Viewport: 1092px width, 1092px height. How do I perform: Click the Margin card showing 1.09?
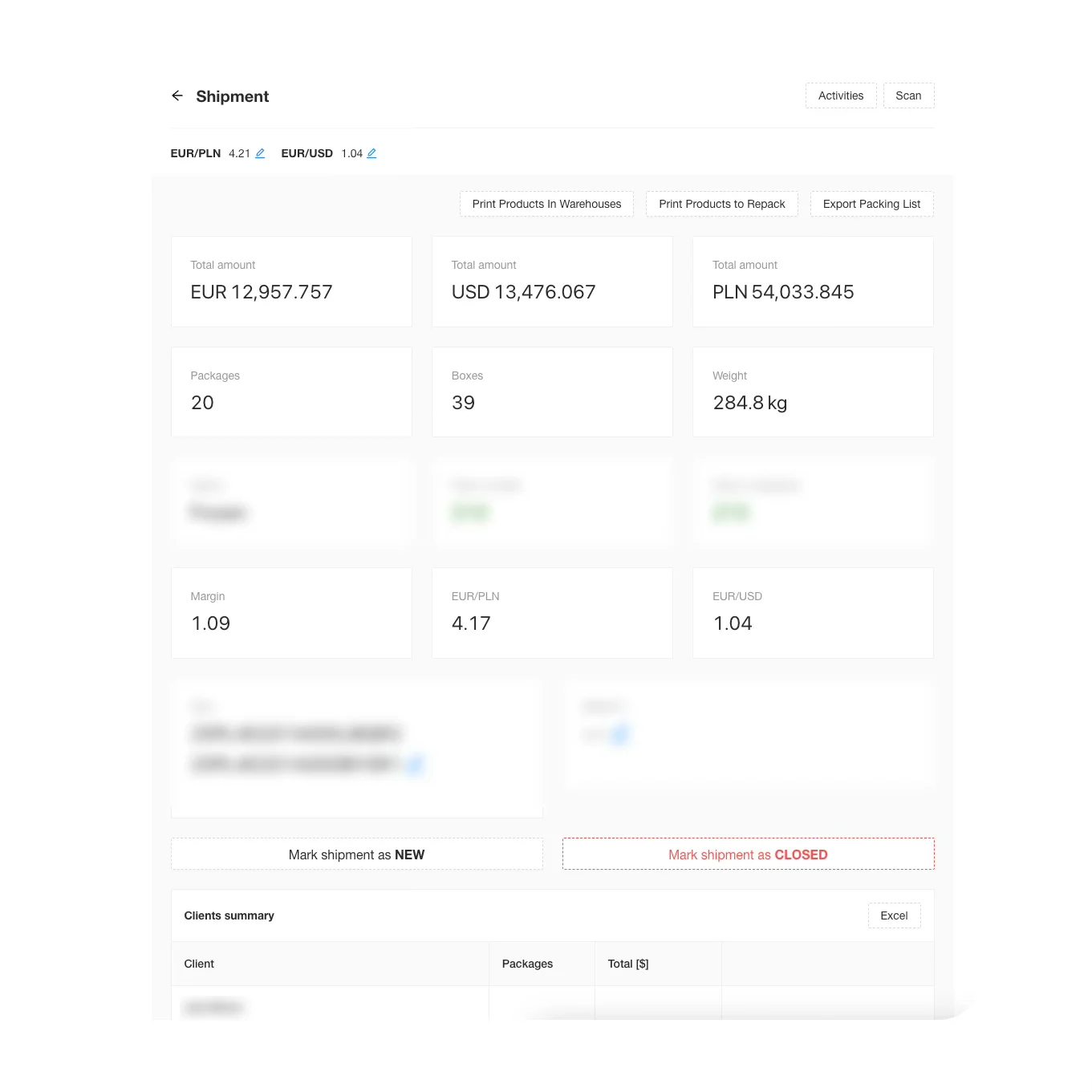(x=291, y=613)
